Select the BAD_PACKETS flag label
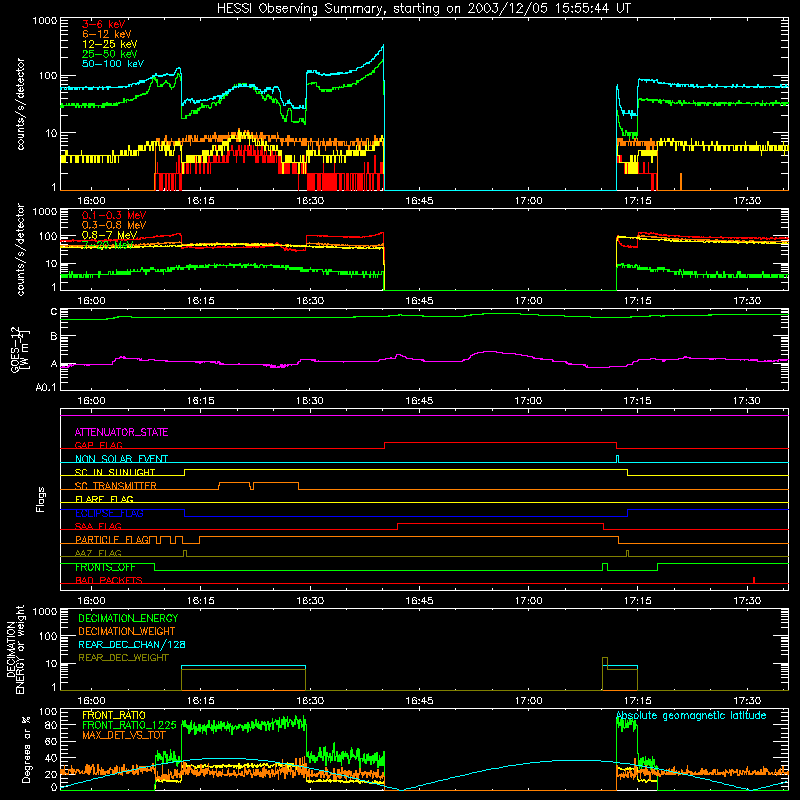800x800 pixels. point(109,580)
